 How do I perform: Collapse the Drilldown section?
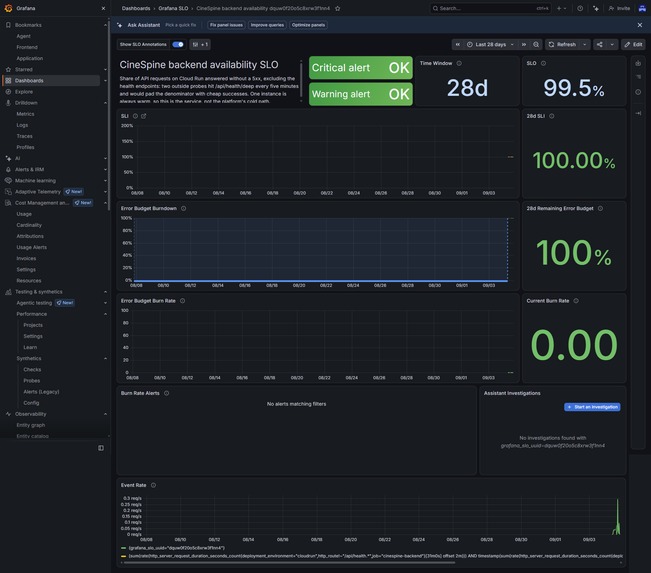105,103
